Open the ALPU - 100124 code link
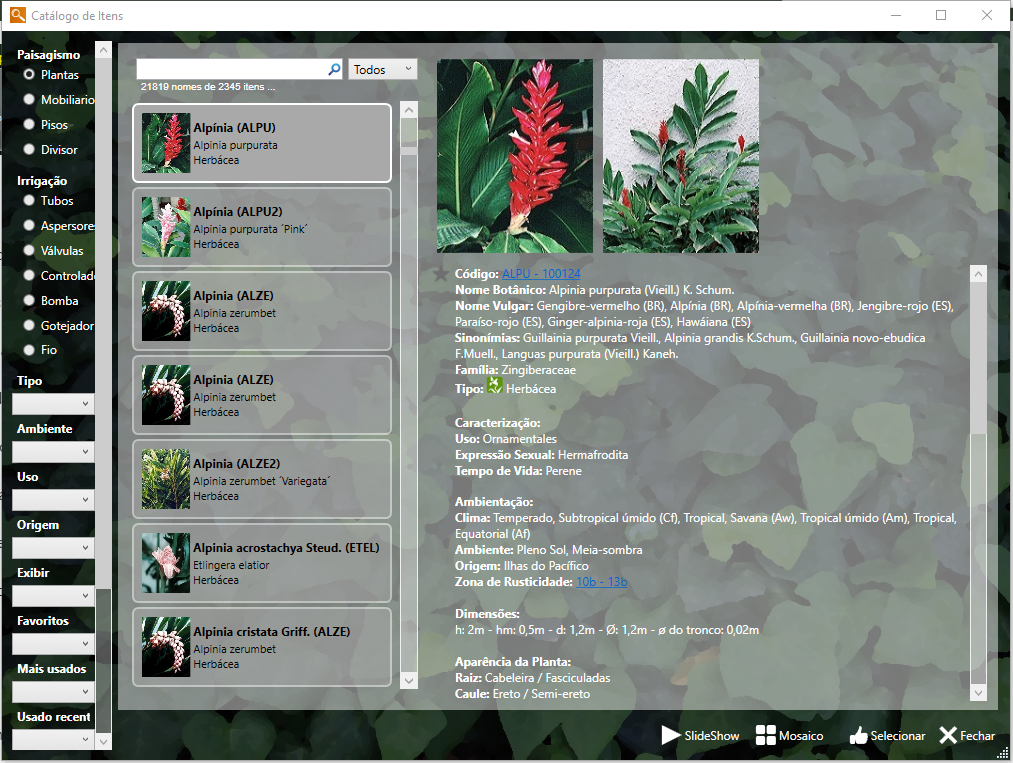Image resolution: width=1013 pixels, height=763 pixels. 540,273
